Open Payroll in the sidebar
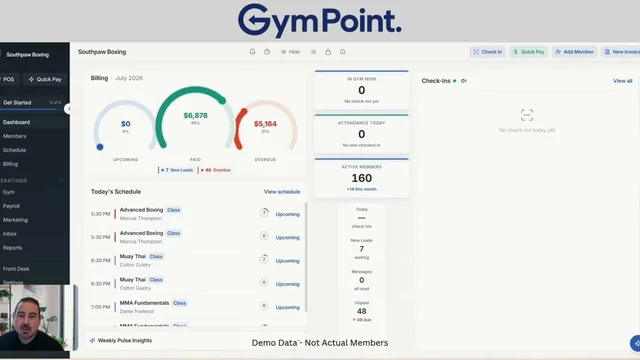Viewport: 640px width, 360px height. click(x=11, y=206)
